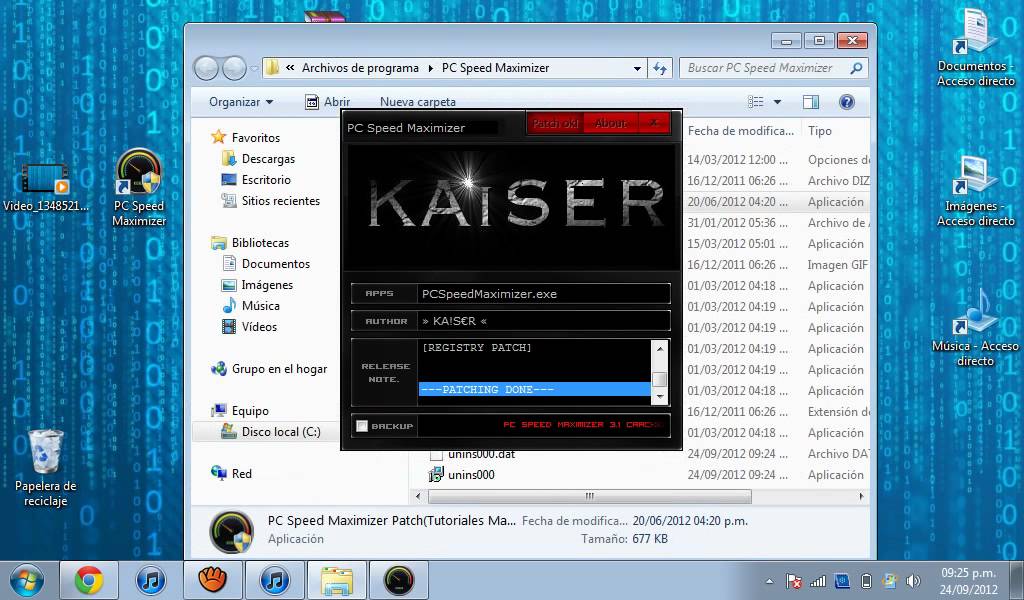The height and width of the screenshot is (600, 1024).
Task: Select Documentos - Acceso directo desktop shortcut
Action: pyautogui.click(x=976, y=47)
